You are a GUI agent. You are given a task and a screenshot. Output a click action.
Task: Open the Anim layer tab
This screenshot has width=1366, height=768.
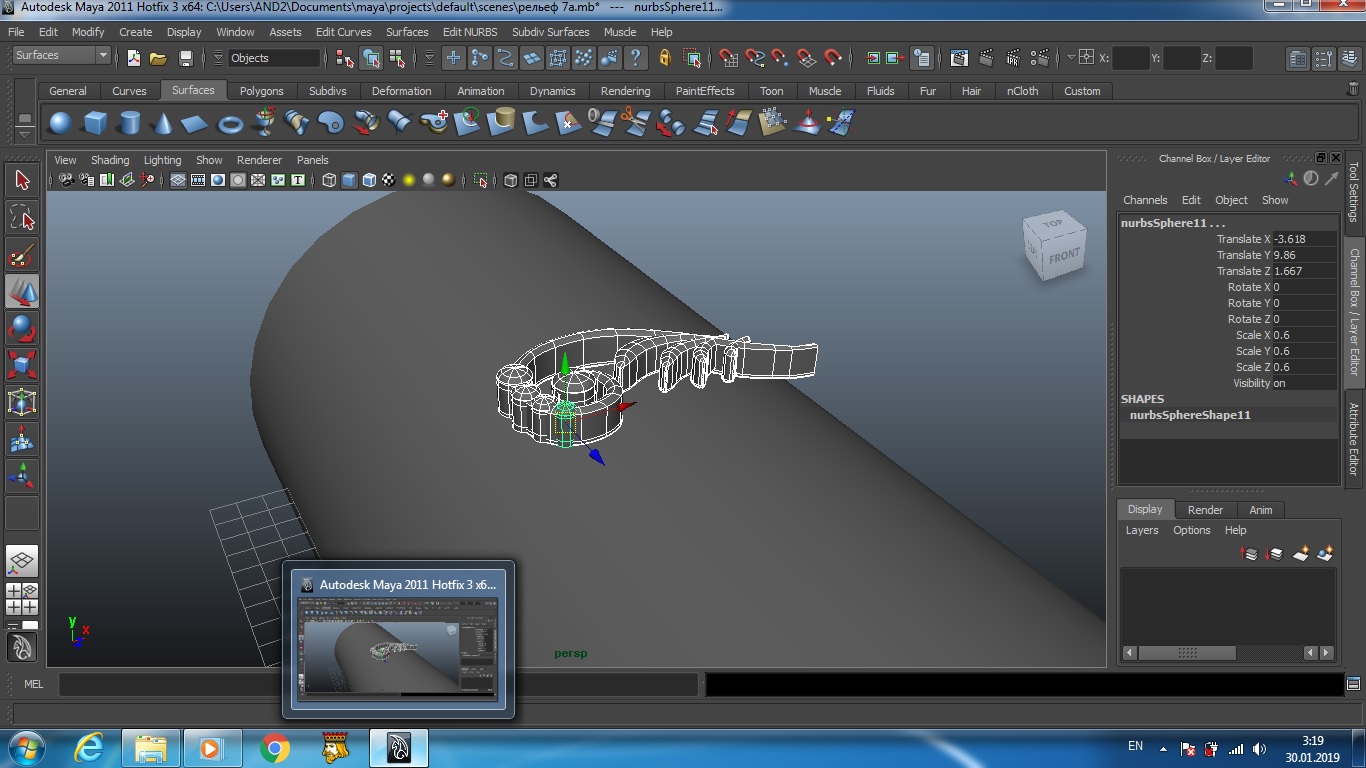tap(1261, 510)
